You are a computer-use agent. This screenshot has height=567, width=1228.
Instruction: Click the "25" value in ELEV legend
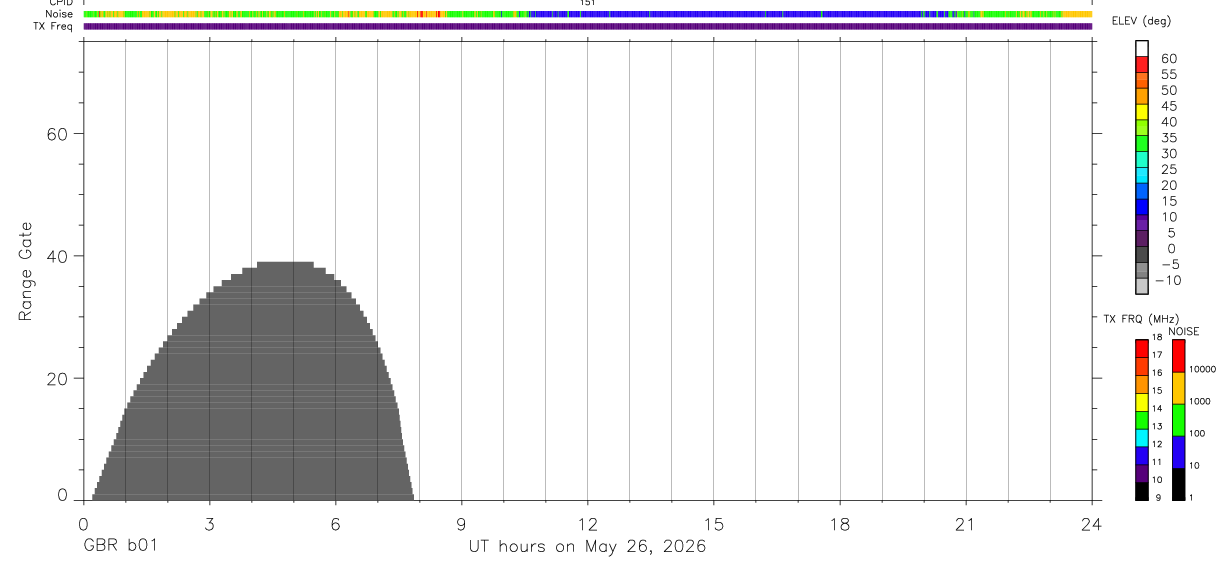(x=1168, y=170)
